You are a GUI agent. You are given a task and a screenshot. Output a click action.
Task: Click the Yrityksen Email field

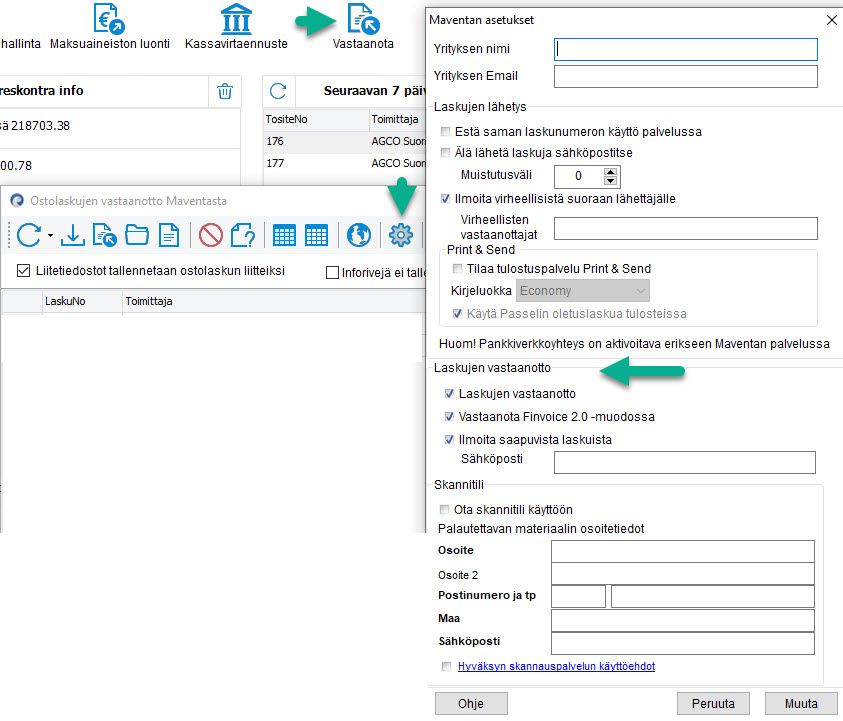coord(686,76)
